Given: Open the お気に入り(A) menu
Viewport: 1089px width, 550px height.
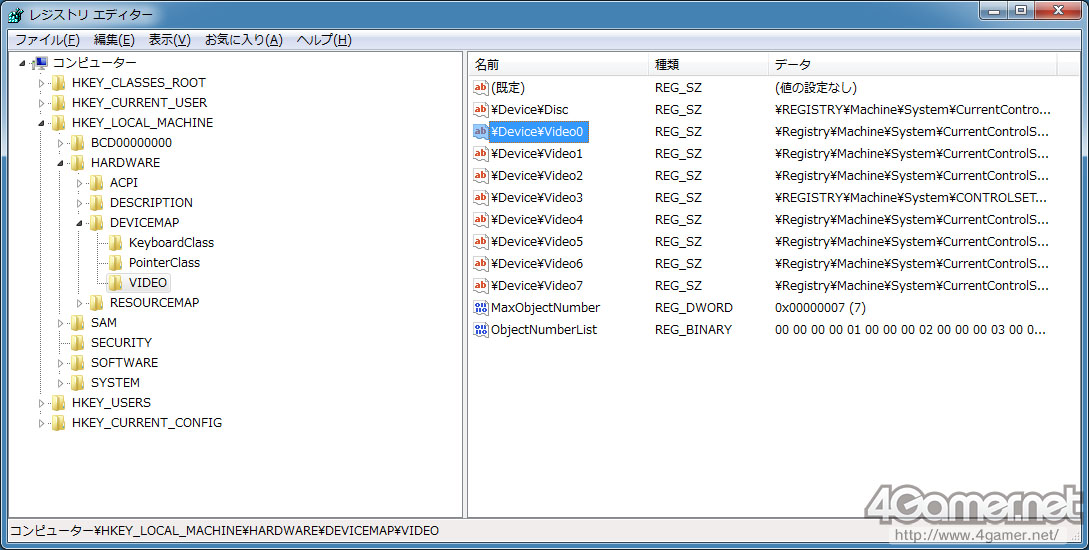Looking at the screenshot, I should [x=243, y=40].
